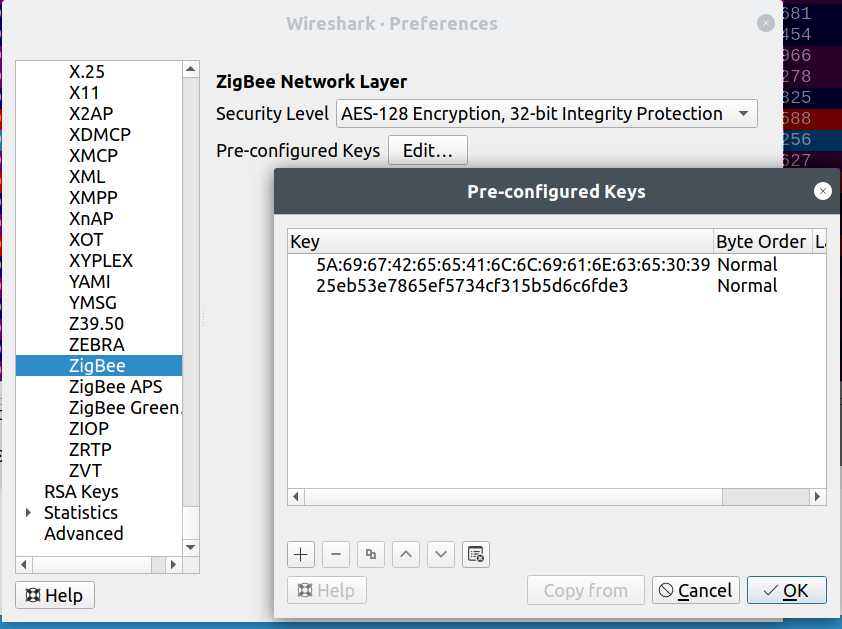Select XnAP in the protocol list
Viewport: 842px width, 629px height.
tap(91, 219)
